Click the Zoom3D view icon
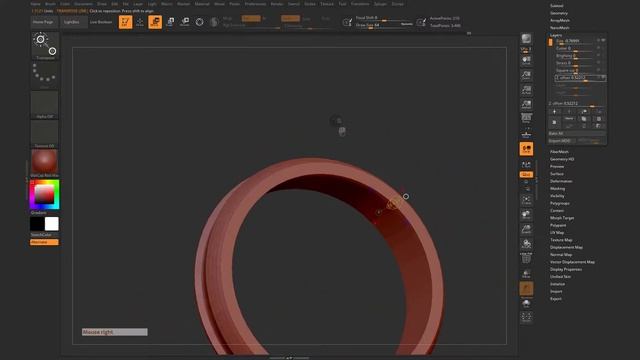The height and width of the screenshot is (360, 640). [x=526, y=229]
